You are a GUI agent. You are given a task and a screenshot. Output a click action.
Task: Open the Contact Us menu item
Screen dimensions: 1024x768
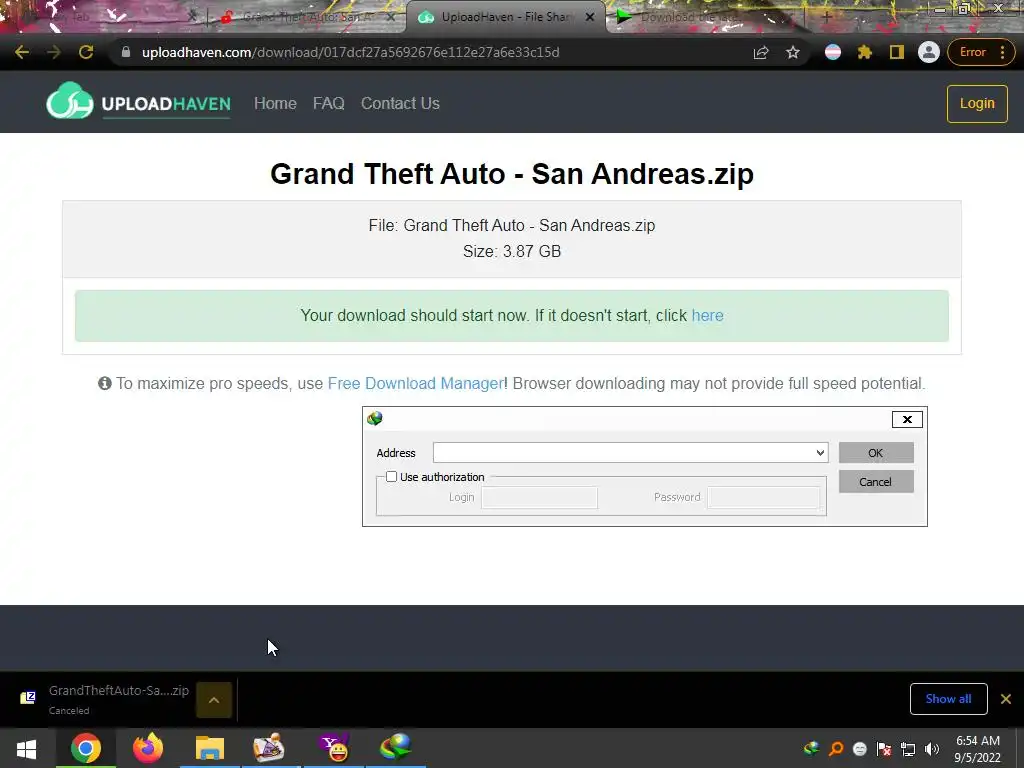[400, 103]
